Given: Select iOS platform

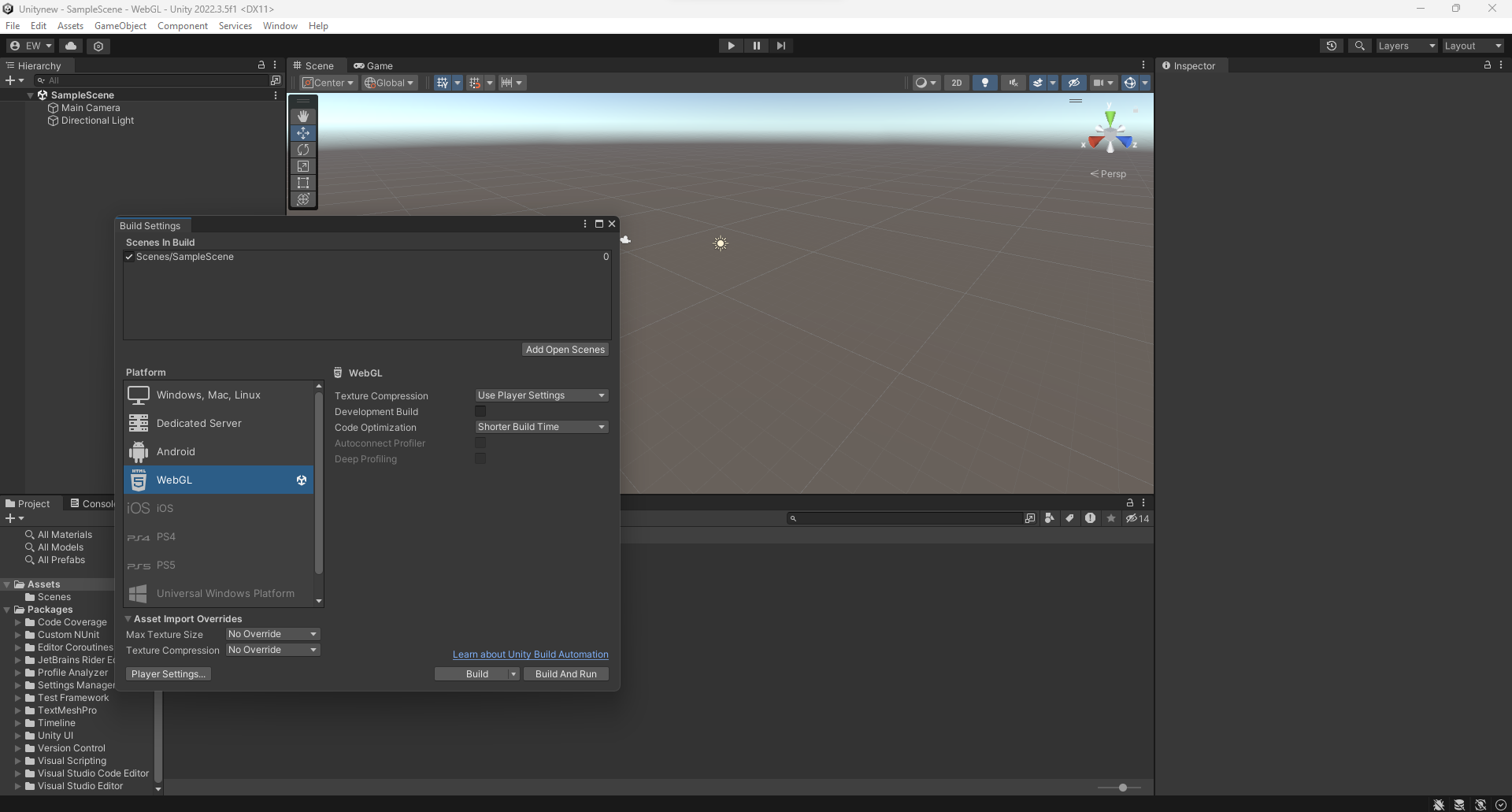Looking at the screenshot, I should [219, 508].
